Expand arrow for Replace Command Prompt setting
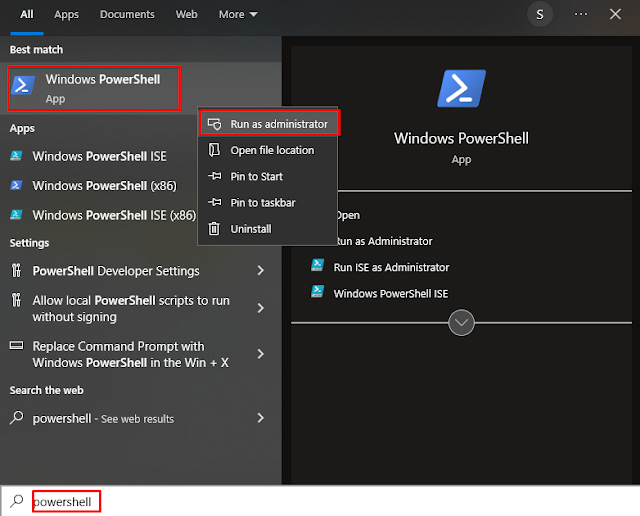640x516 pixels. (x=261, y=354)
